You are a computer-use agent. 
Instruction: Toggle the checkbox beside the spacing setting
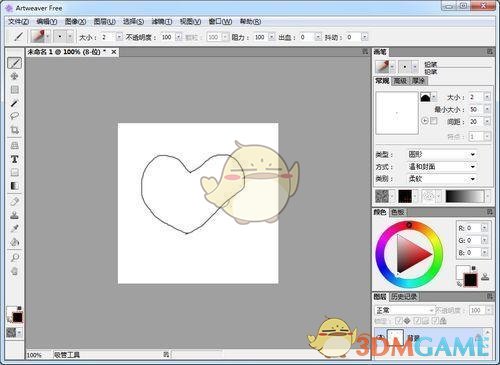[x=434, y=121]
